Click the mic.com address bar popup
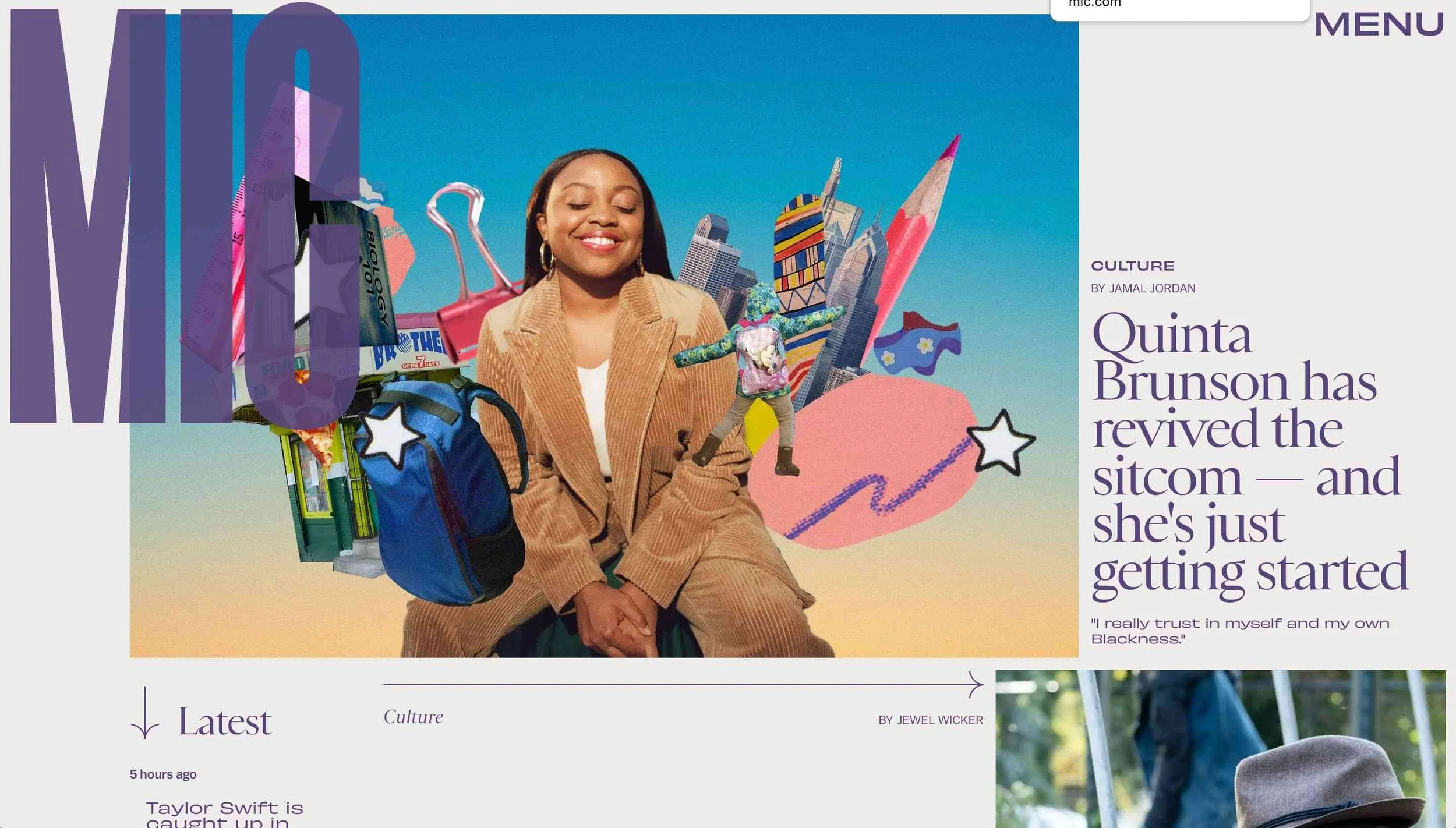1456x828 pixels. coord(1180,9)
